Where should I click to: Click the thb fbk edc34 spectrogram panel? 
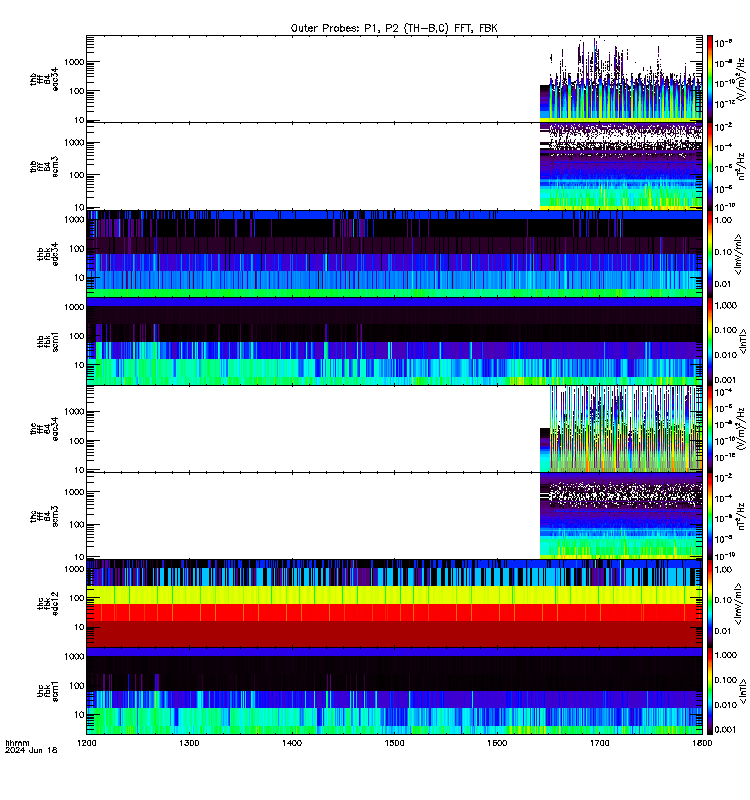coord(394,254)
